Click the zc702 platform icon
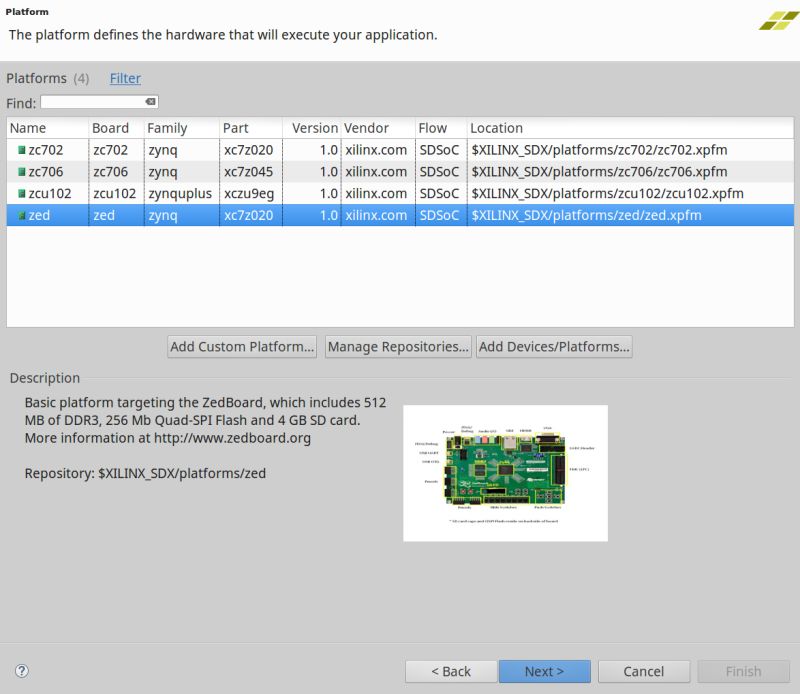Viewport: 800px width, 694px height. tap(21, 150)
